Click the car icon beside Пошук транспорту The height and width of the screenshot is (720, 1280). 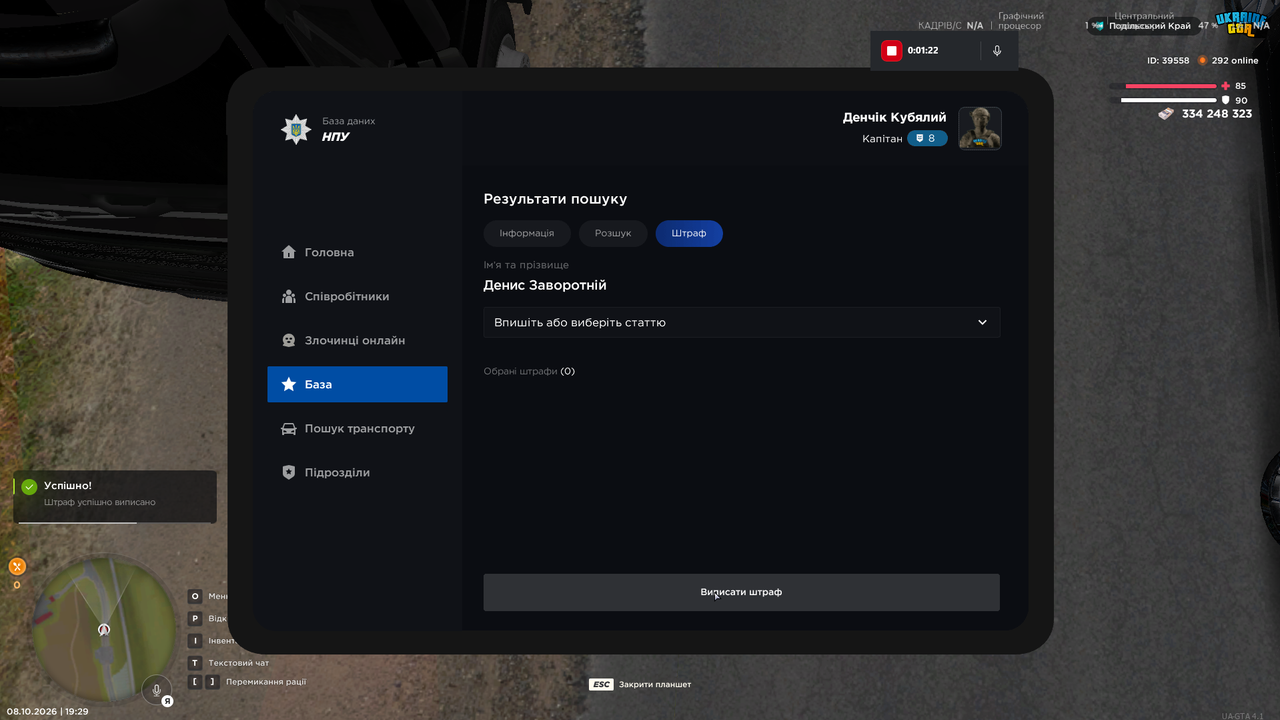[289, 428]
